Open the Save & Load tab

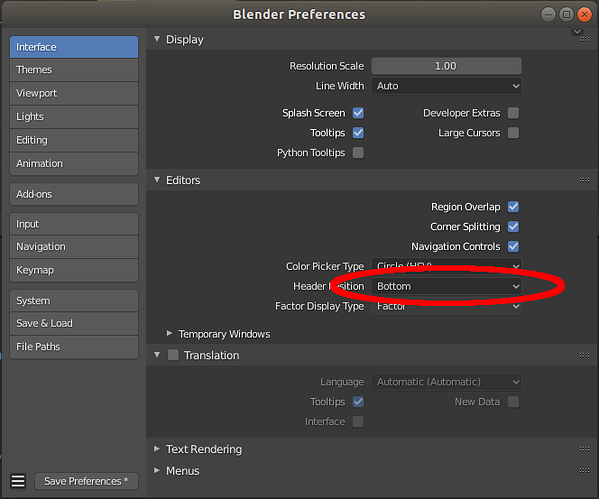(x=74, y=323)
